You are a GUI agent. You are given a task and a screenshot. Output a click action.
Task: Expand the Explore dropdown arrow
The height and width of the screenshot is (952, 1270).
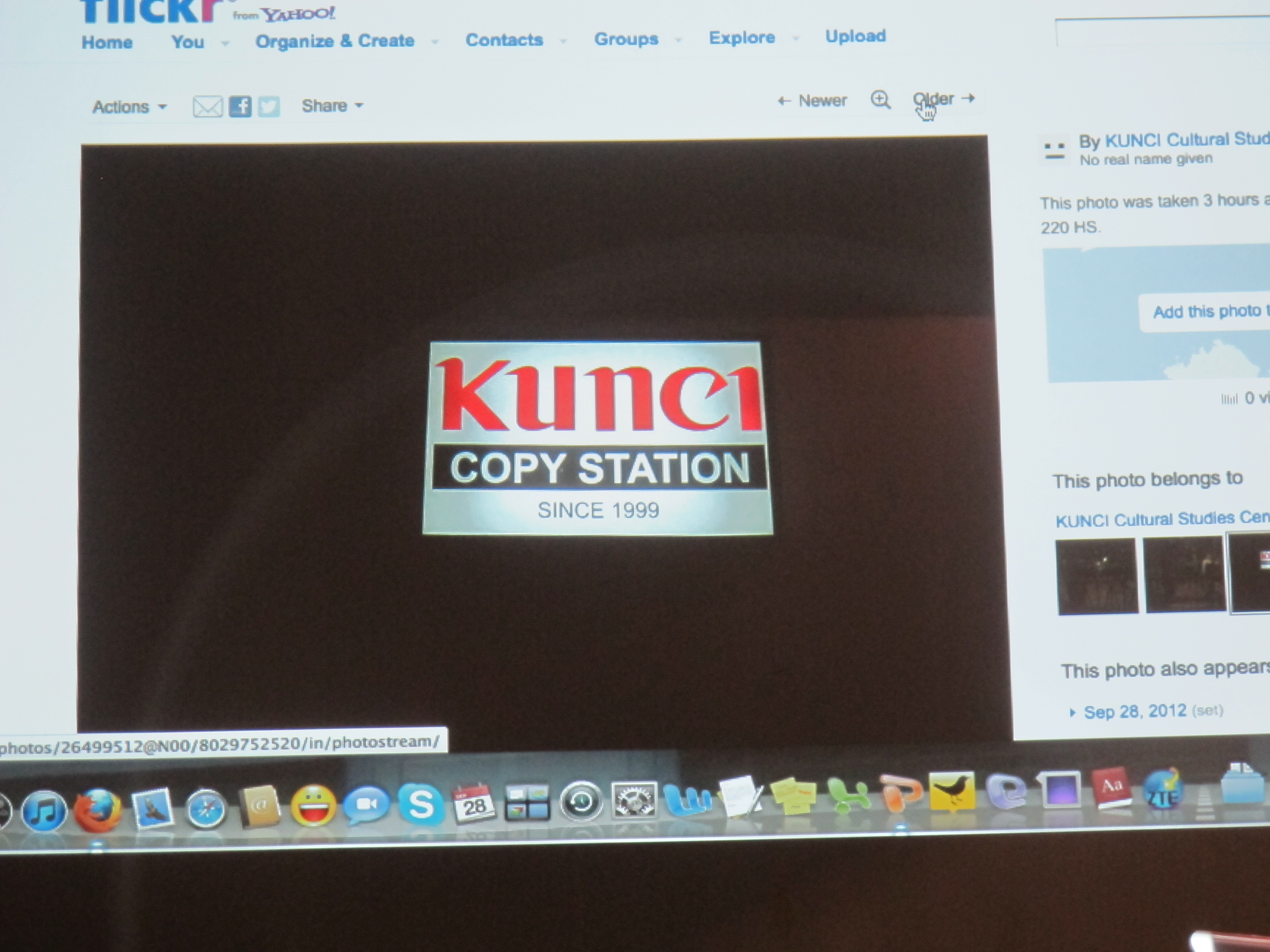[796, 38]
